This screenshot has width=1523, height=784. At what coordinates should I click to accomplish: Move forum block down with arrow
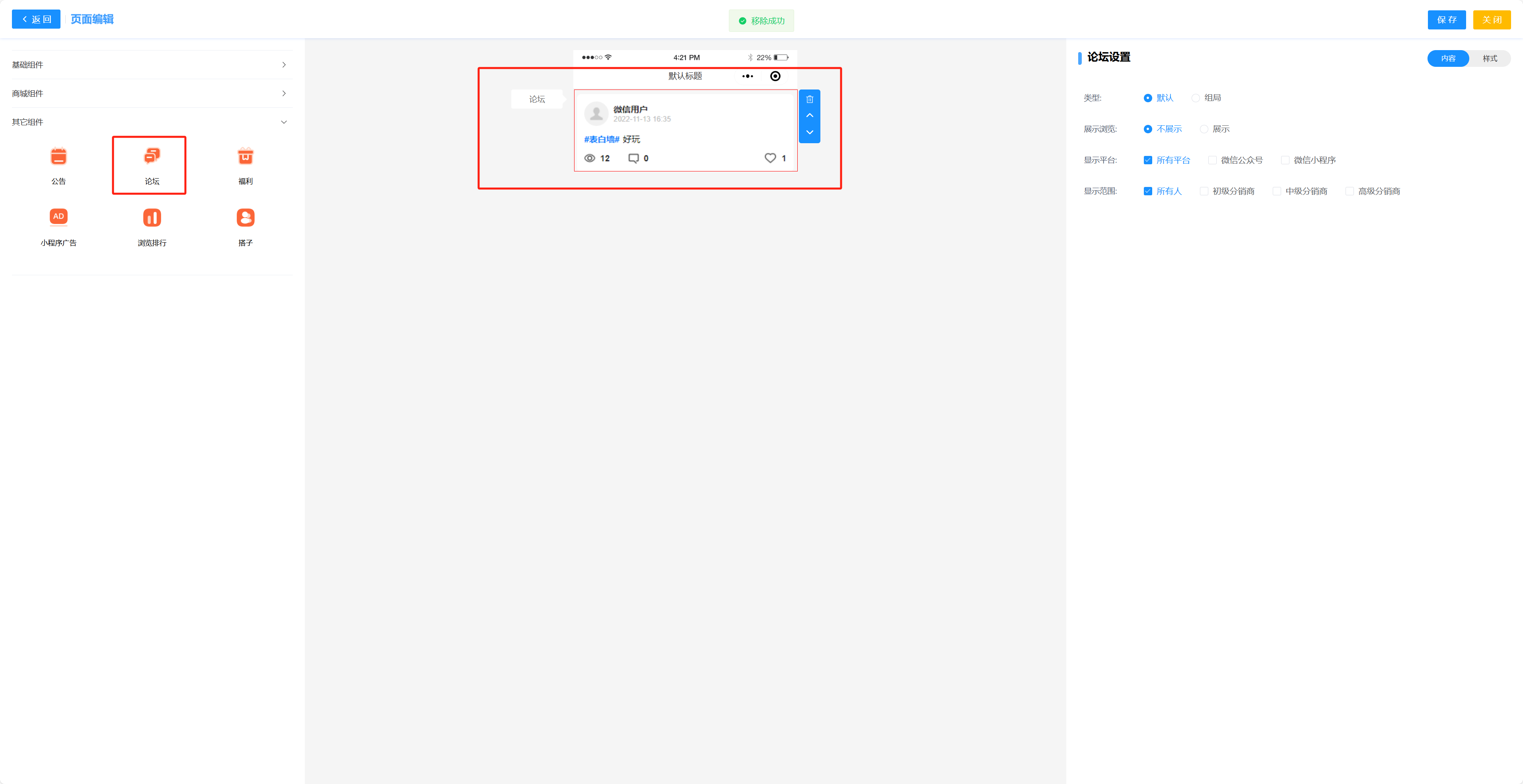point(809,132)
